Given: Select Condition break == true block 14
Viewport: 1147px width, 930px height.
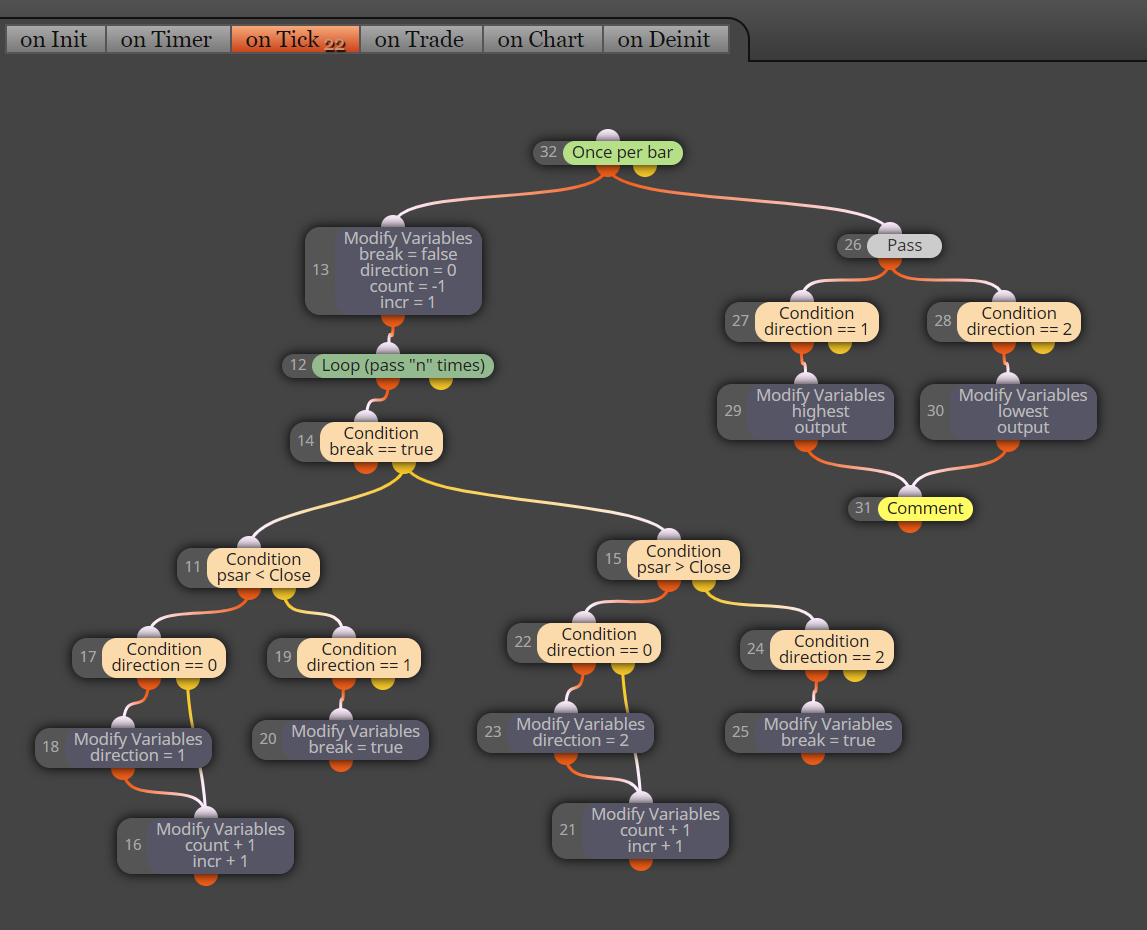Looking at the screenshot, I should coord(366,441).
